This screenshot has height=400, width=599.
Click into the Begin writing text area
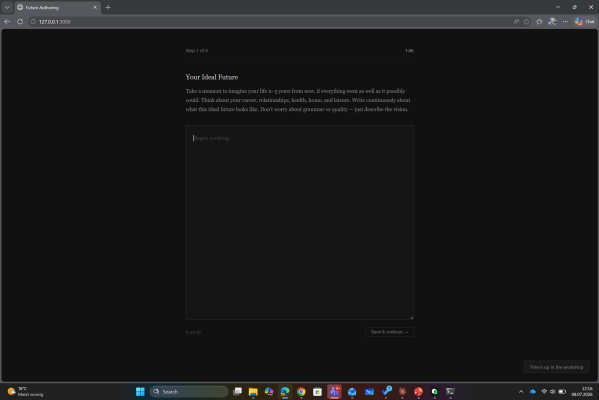(300, 222)
